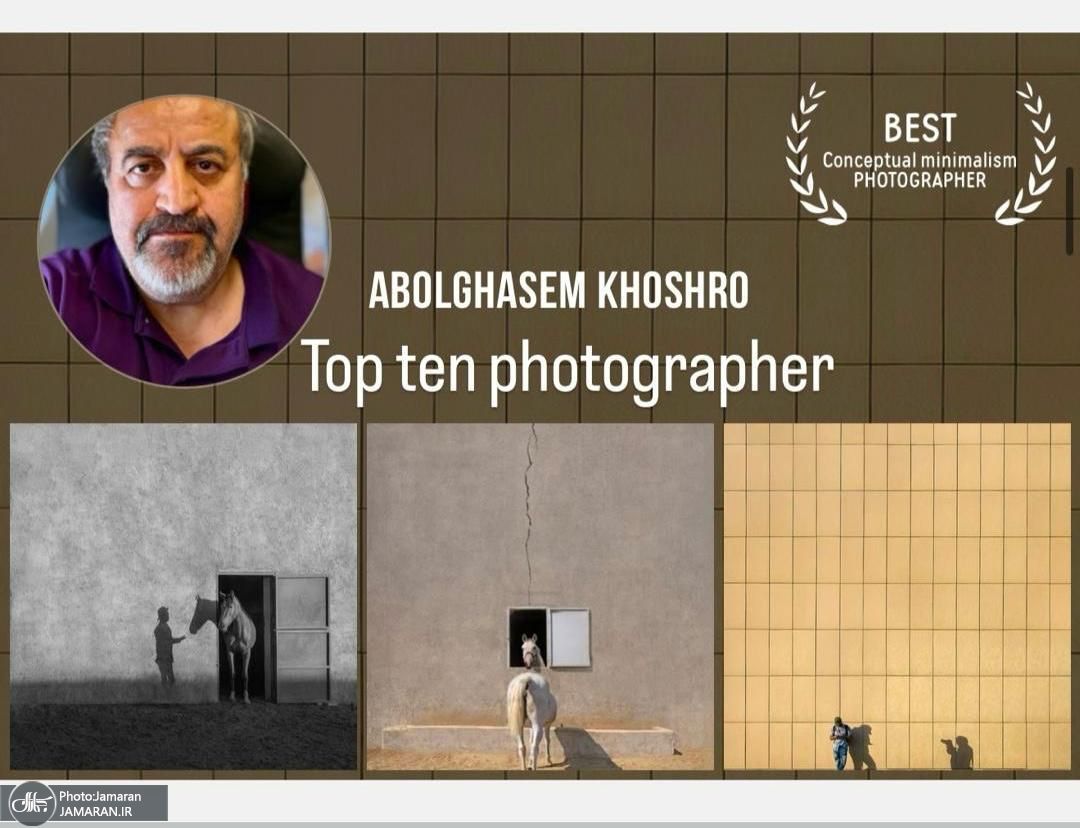Click the Photo:Jamaran credit label
Image resolution: width=1080 pixels, height=828 pixels.
(100, 796)
